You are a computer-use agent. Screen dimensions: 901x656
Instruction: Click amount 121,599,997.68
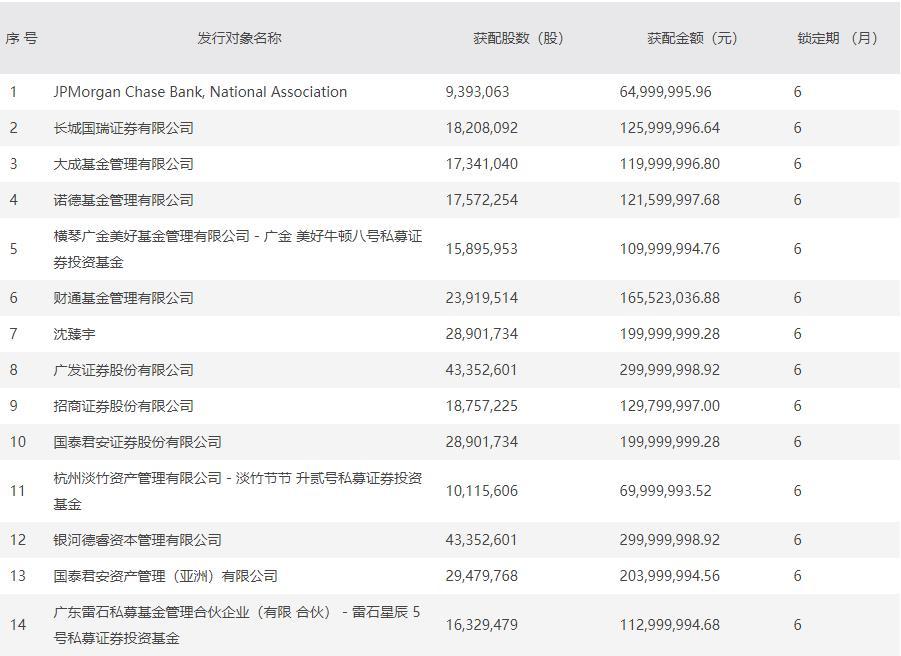coord(669,200)
